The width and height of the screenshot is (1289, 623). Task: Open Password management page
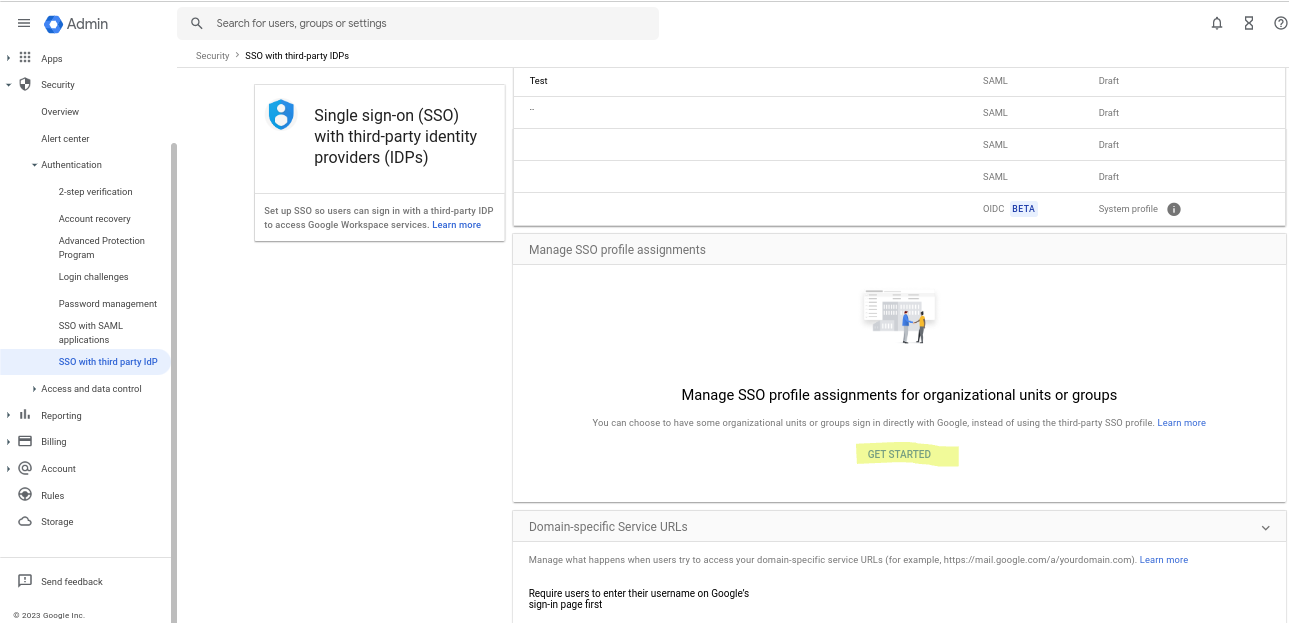coord(108,304)
